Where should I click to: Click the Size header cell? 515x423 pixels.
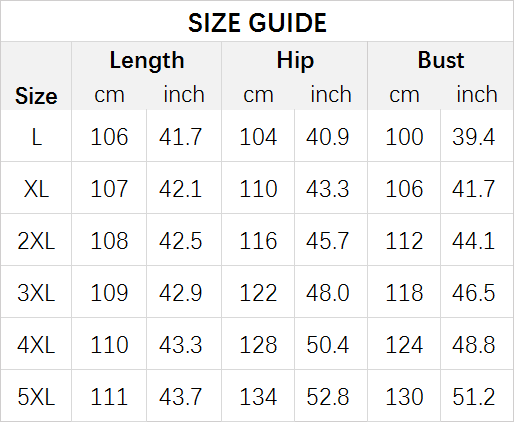click(x=36, y=96)
